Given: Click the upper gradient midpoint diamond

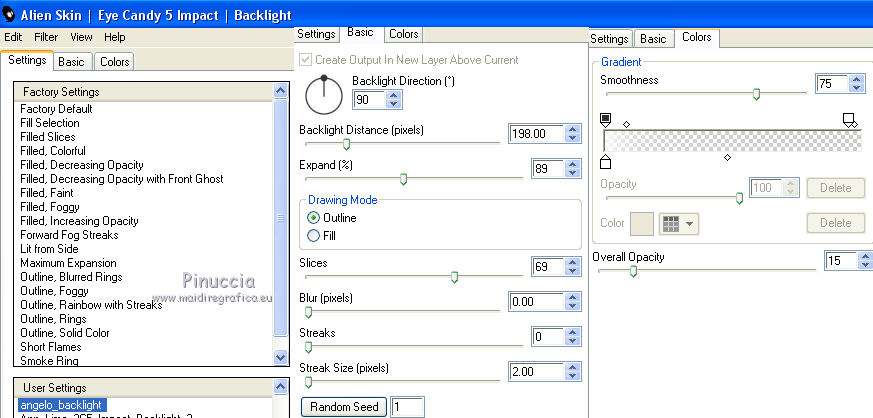Looking at the screenshot, I should point(626,125).
